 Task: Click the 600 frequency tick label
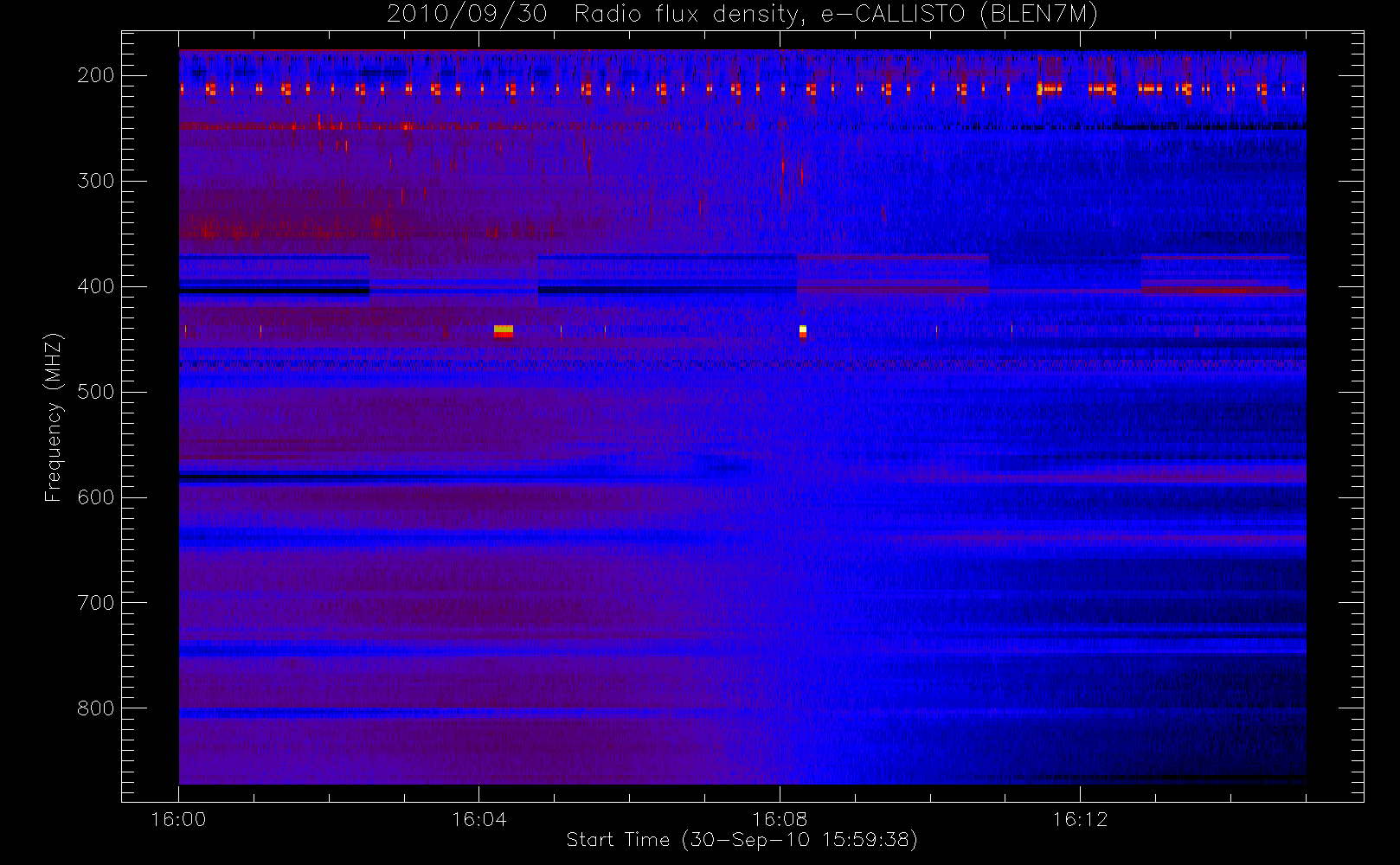pyautogui.click(x=95, y=497)
